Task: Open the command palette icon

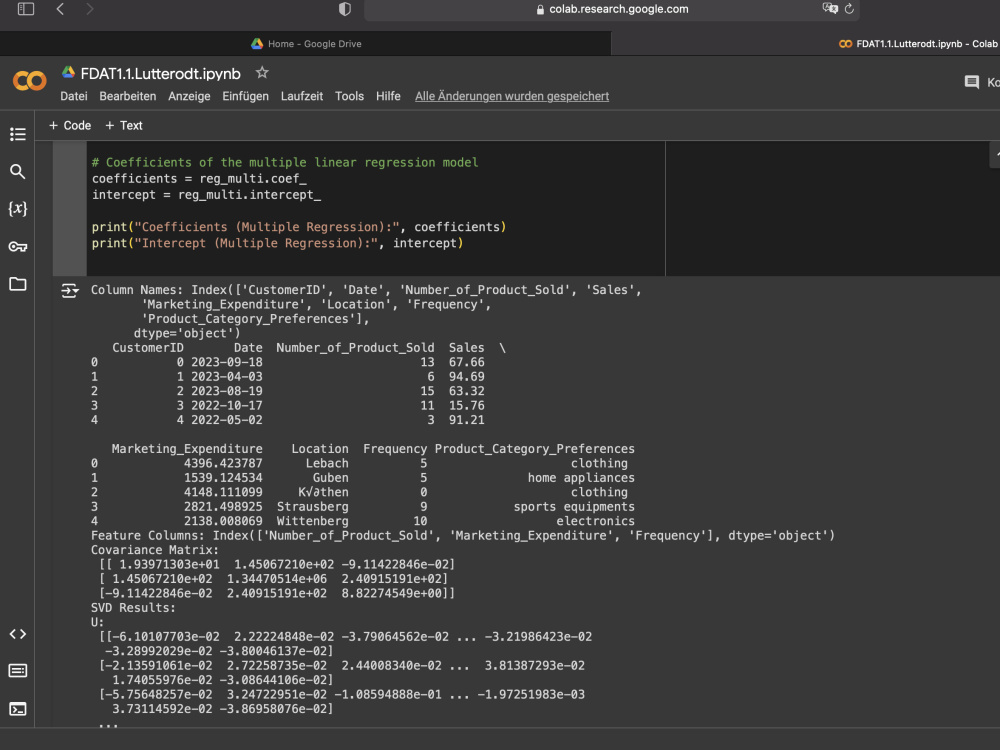Action: click(x=18, y=670)
